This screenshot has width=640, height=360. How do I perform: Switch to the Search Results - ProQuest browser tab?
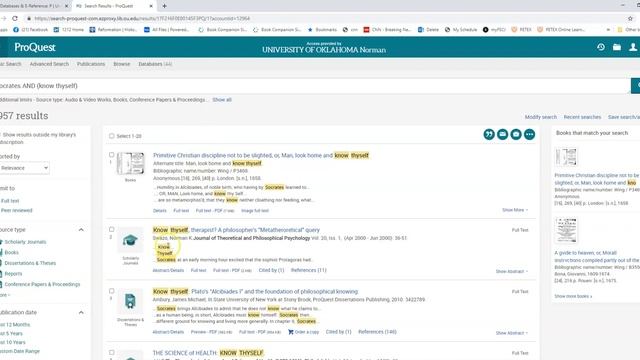[x=113, y=6]
